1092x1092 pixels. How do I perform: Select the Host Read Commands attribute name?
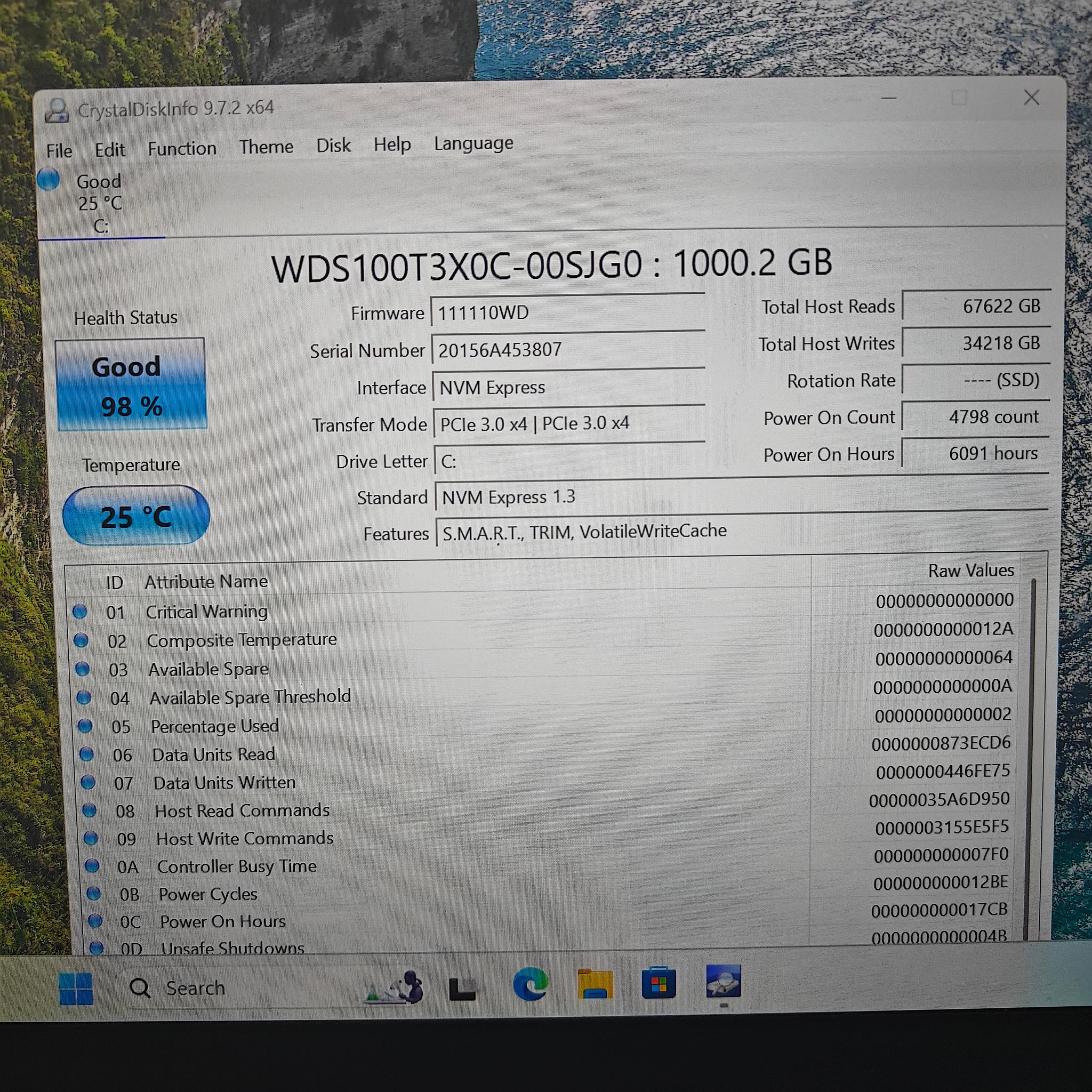point(242,810)
